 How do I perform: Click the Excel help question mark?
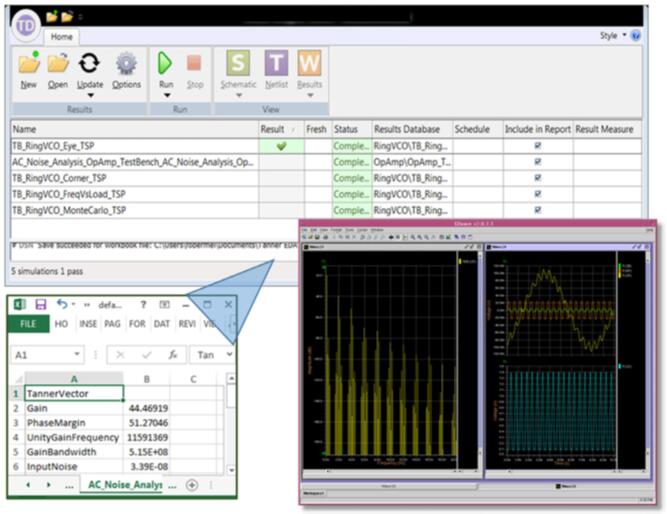point(143,305)
